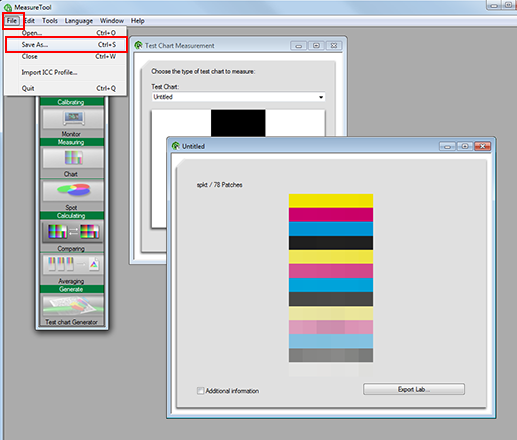Click the Untitled window title icon
Screen dimensions: 517x440
pyautogui.click(x=176, y=146)
